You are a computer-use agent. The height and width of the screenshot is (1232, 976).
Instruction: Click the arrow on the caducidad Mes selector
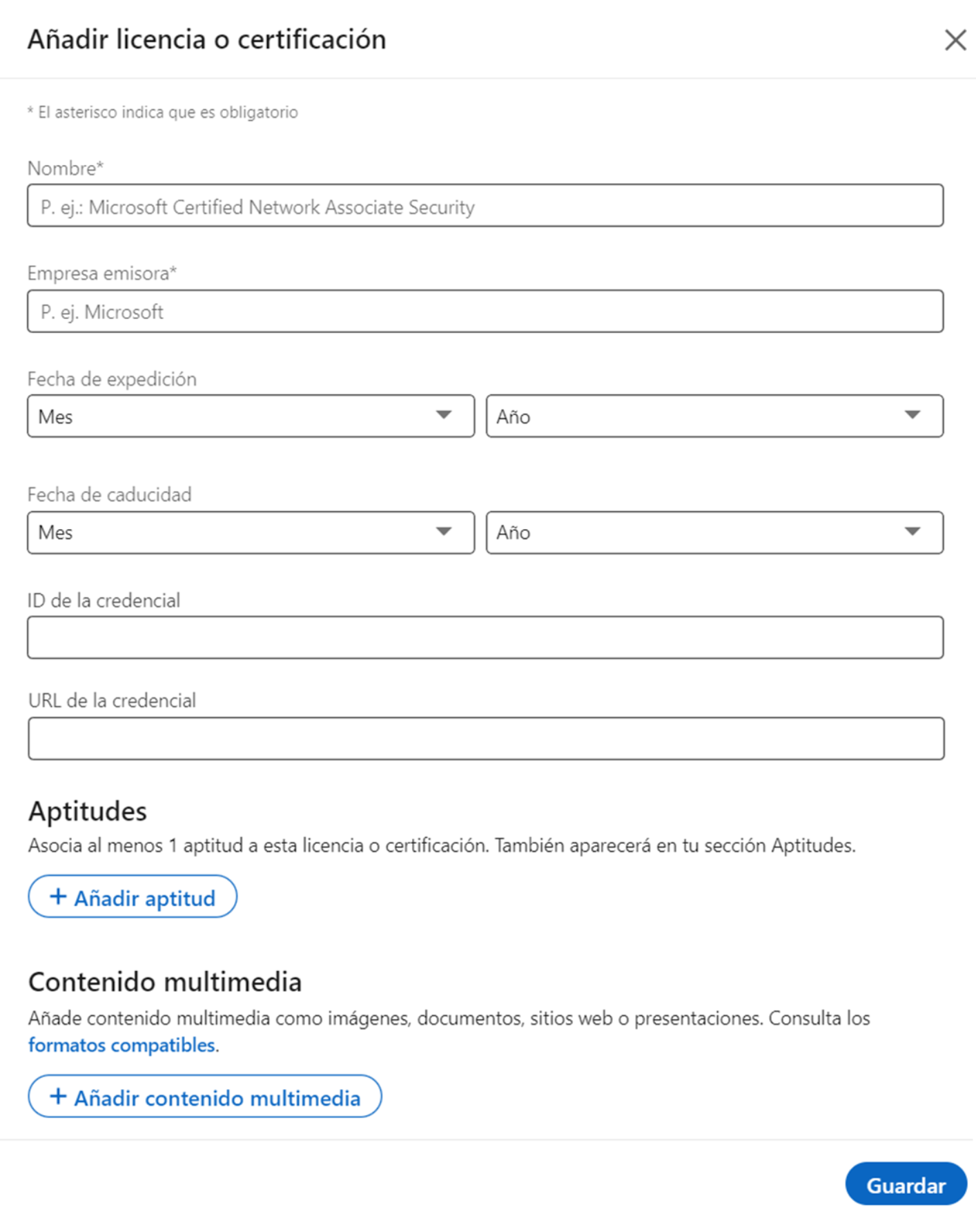[444, 532]
